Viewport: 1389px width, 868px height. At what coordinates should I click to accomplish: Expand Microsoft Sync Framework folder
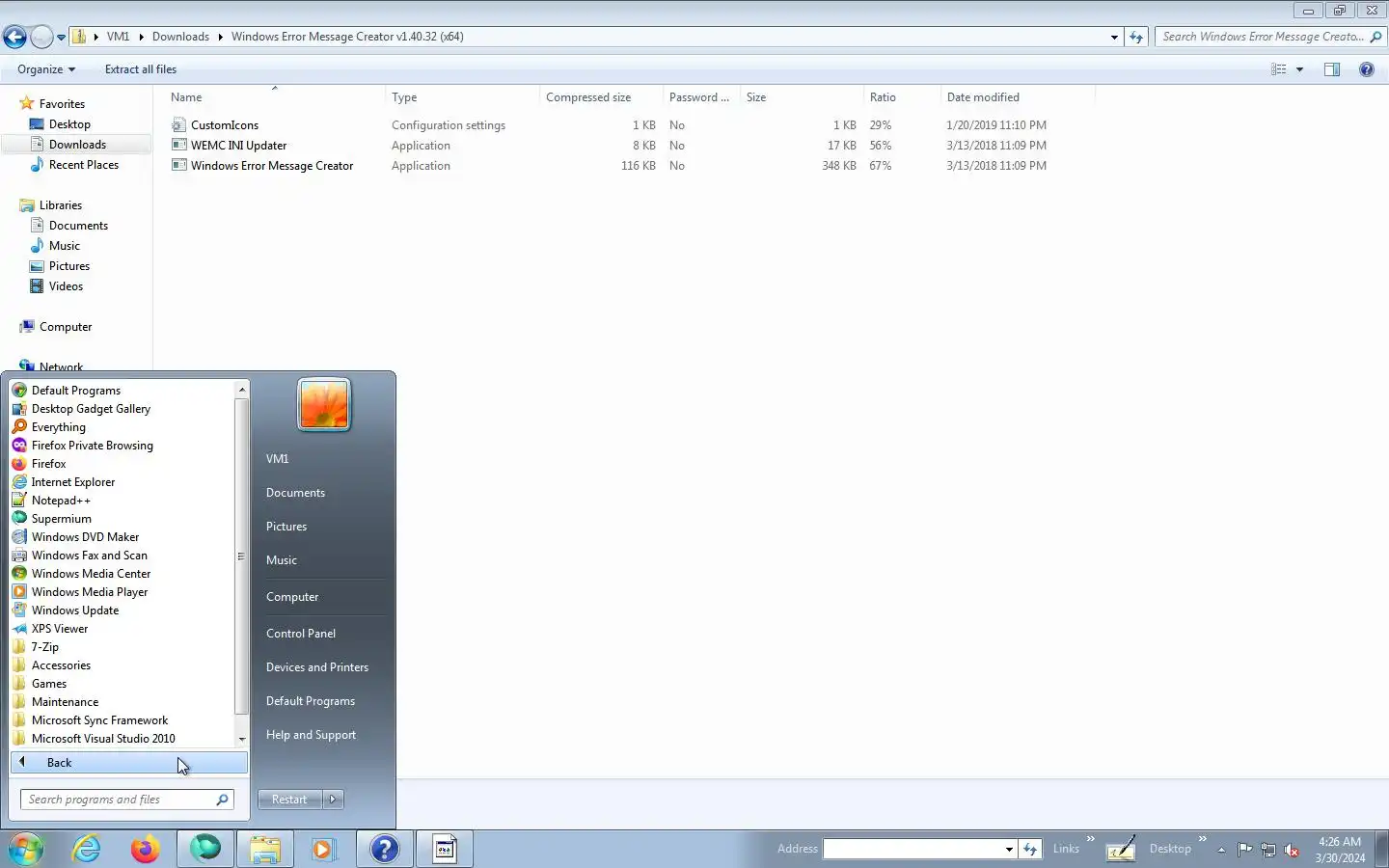click(x=99, y=720)
